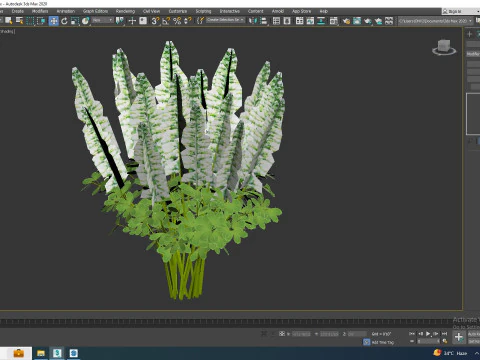Activate the Select and Scale tool
The height and width of the screenshot is (360, 480).
coord(75,21)
